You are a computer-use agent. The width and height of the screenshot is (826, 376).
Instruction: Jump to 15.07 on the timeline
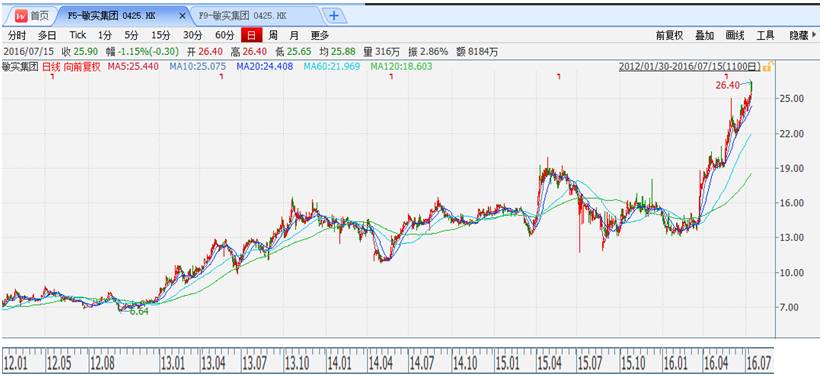tap(591, 363)
